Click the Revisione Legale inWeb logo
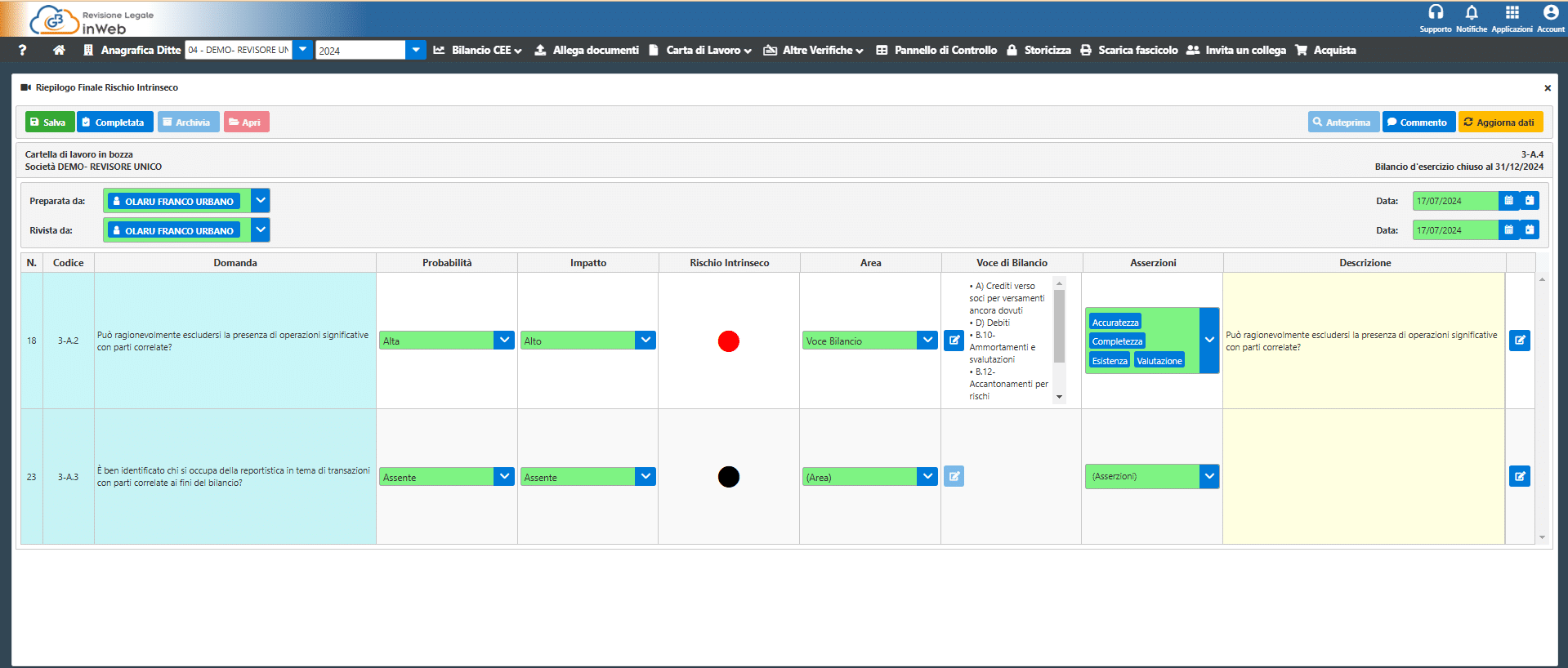Screen dimensions: 1568x668 (92, 20)
